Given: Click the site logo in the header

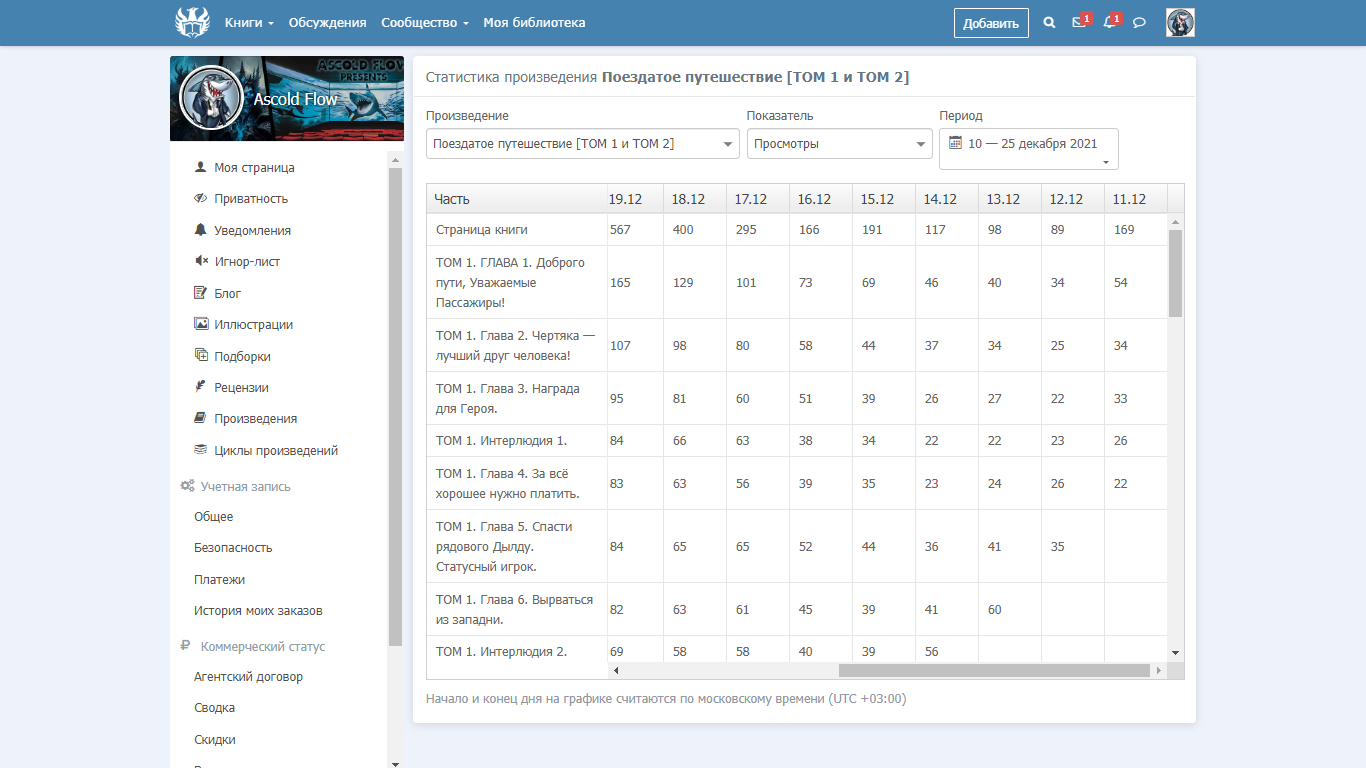Looking at the screenshot, I should (192, 22).
